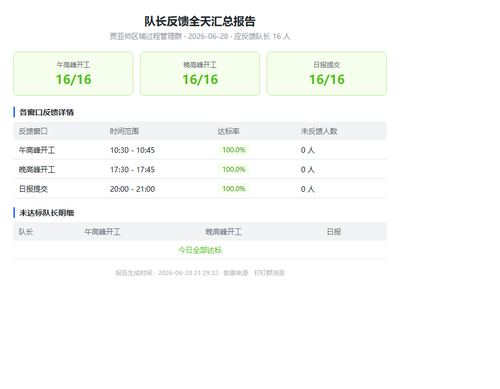
Task: Select the 晚高峰开工 summary card label
Action: (x=200, y=65)
